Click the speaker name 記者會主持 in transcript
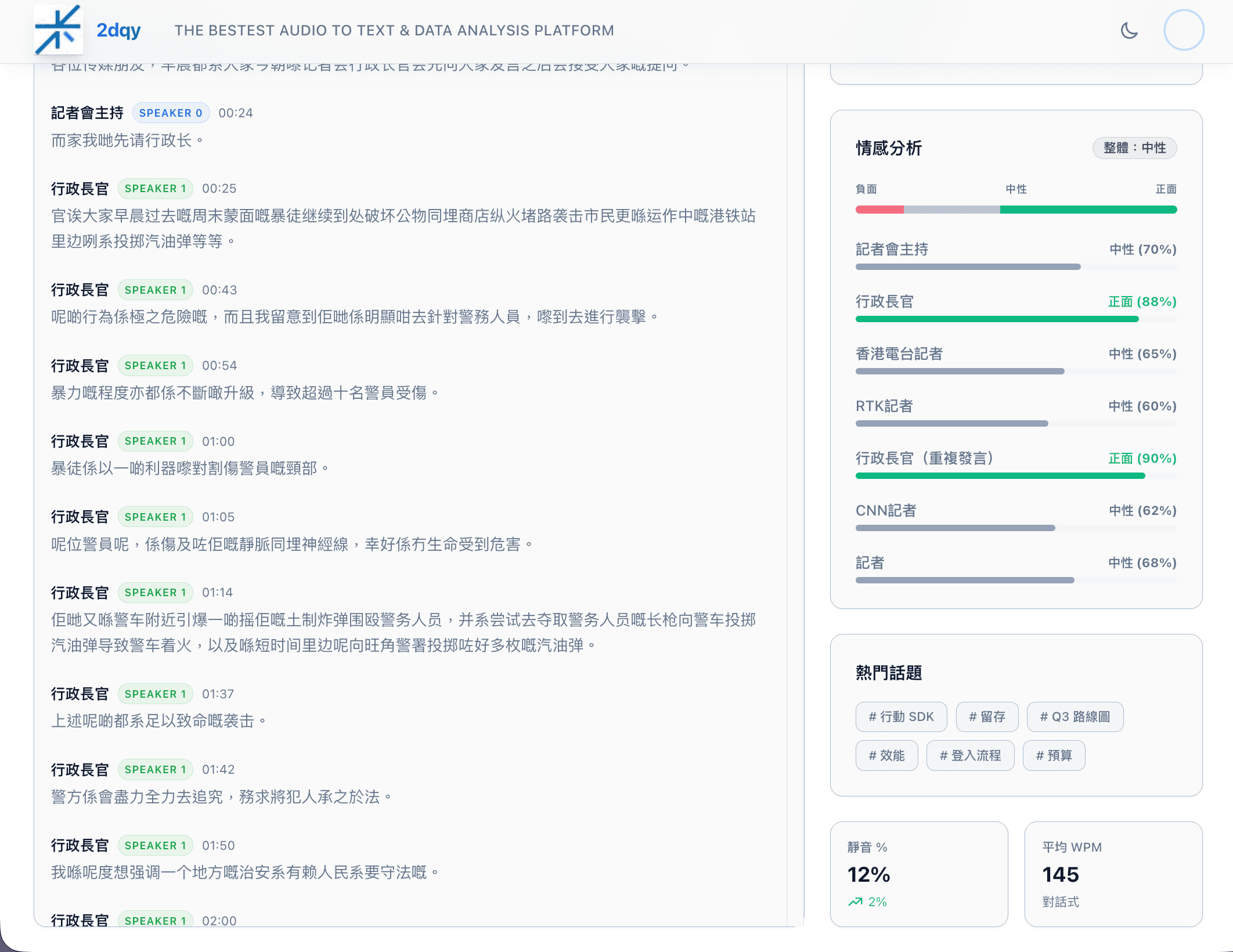This screenshot has width=1233, height=952. click(87, 113)
